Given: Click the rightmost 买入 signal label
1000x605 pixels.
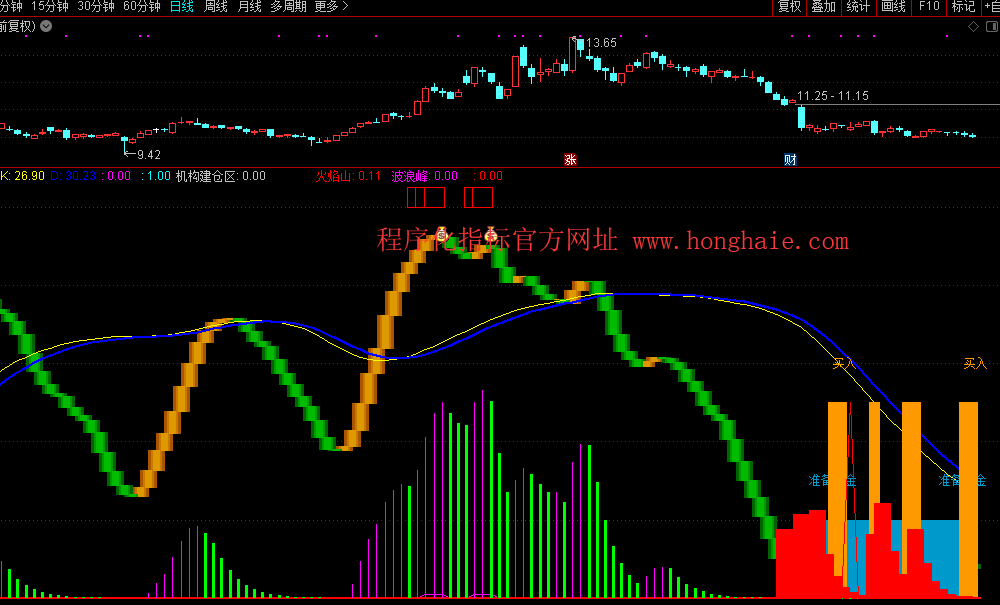Looking at the screenshot, I should click(x=975, y=364).
